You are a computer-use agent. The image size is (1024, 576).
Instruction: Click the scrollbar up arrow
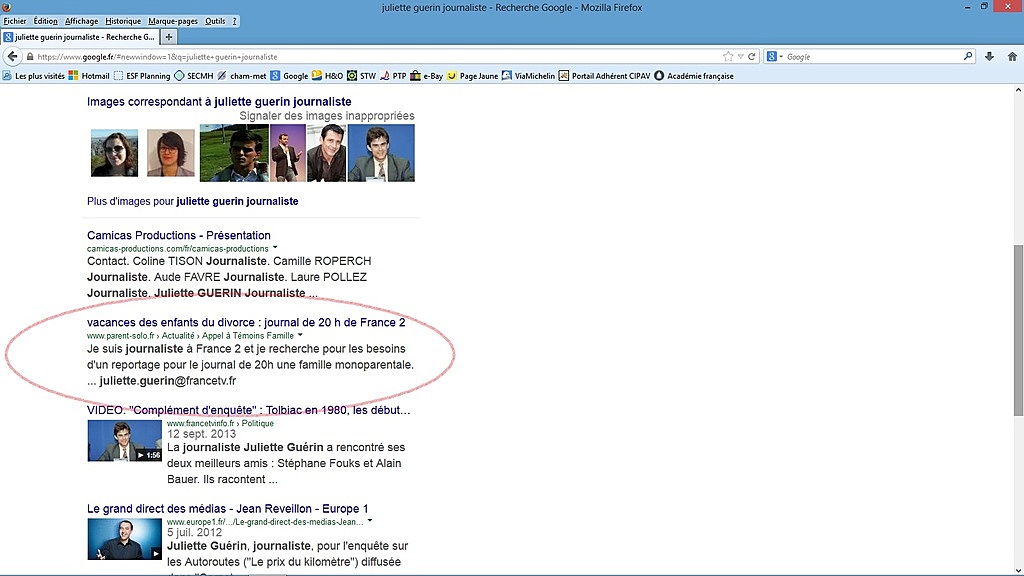tap(1018, 90)
